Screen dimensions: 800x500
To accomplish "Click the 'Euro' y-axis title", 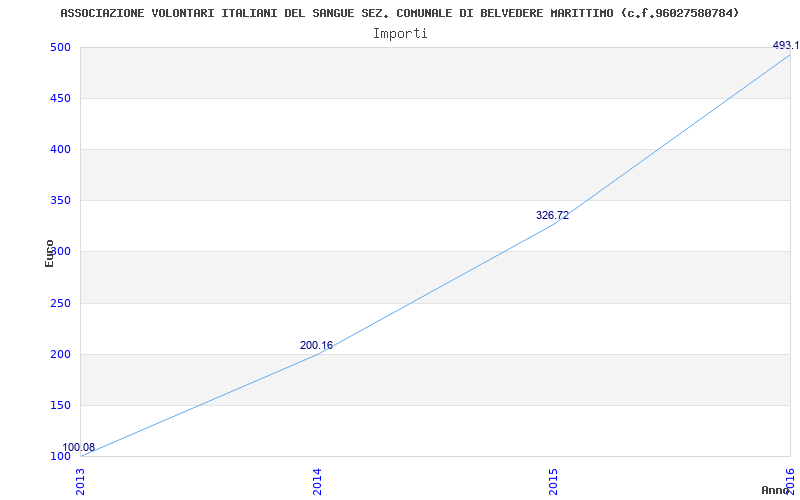I will point(49,253).
